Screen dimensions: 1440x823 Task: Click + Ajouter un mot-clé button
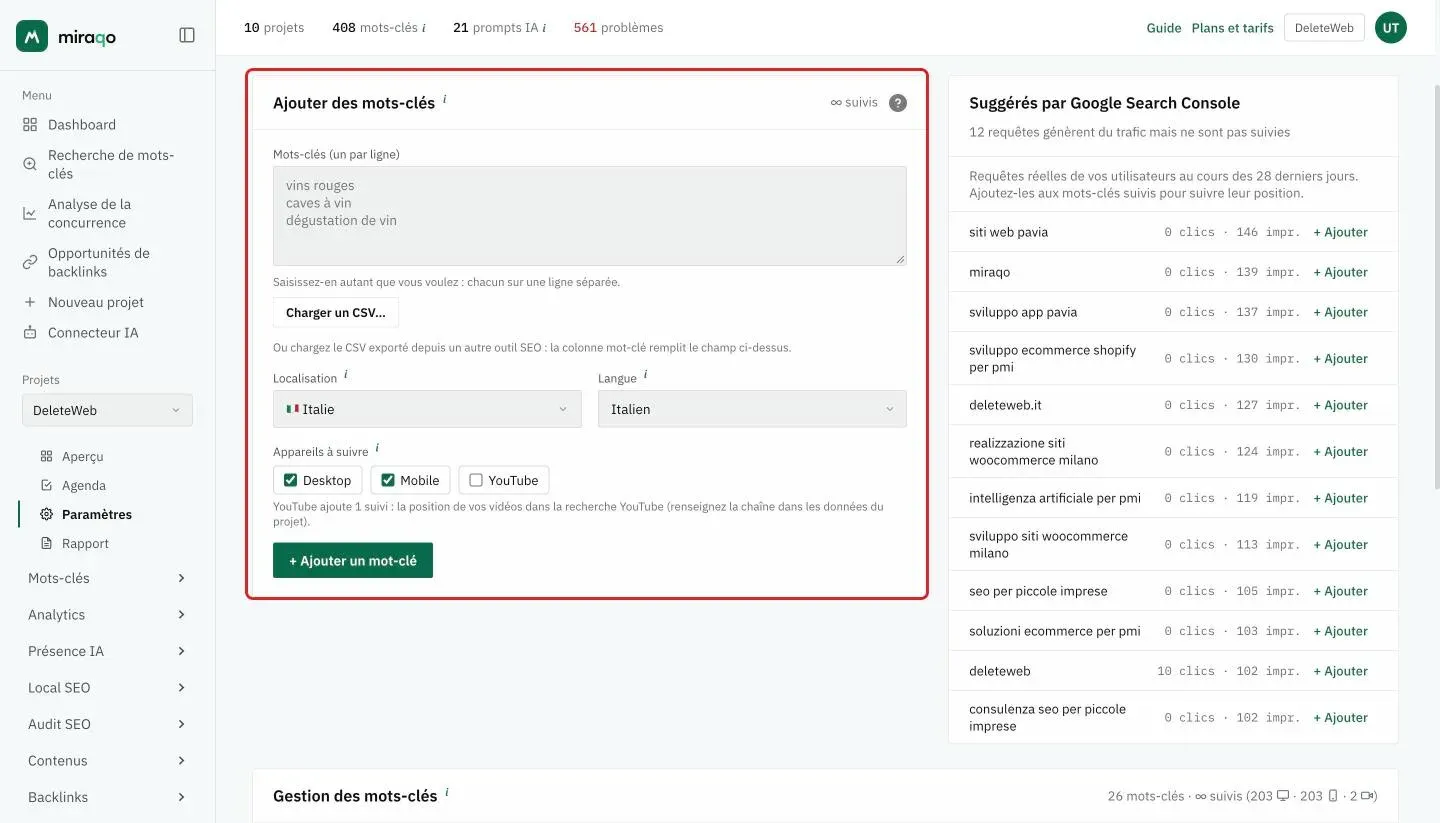point(353,560)
